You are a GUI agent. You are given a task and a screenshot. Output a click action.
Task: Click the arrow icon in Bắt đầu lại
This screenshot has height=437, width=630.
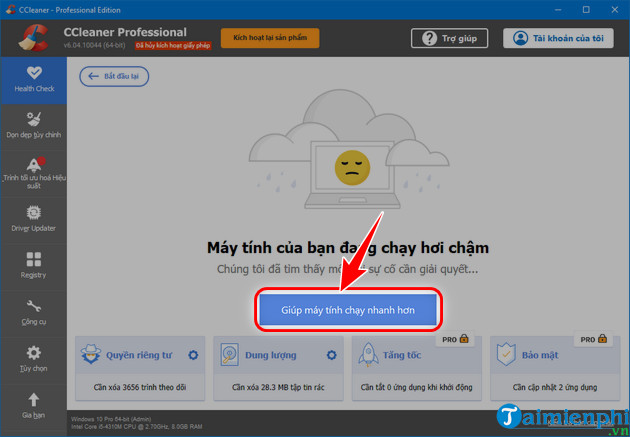pos(93,76)
